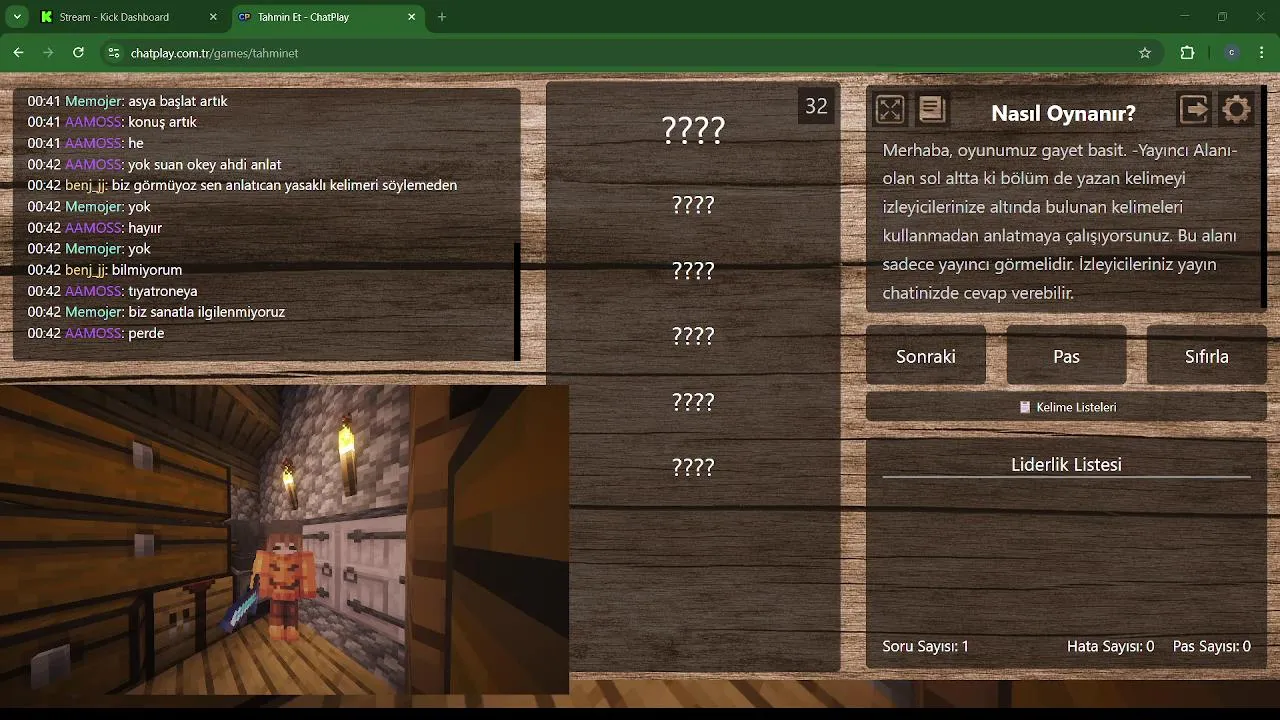1280x720 pixels.
Task: Reload the page
Action: pos(78,53)
